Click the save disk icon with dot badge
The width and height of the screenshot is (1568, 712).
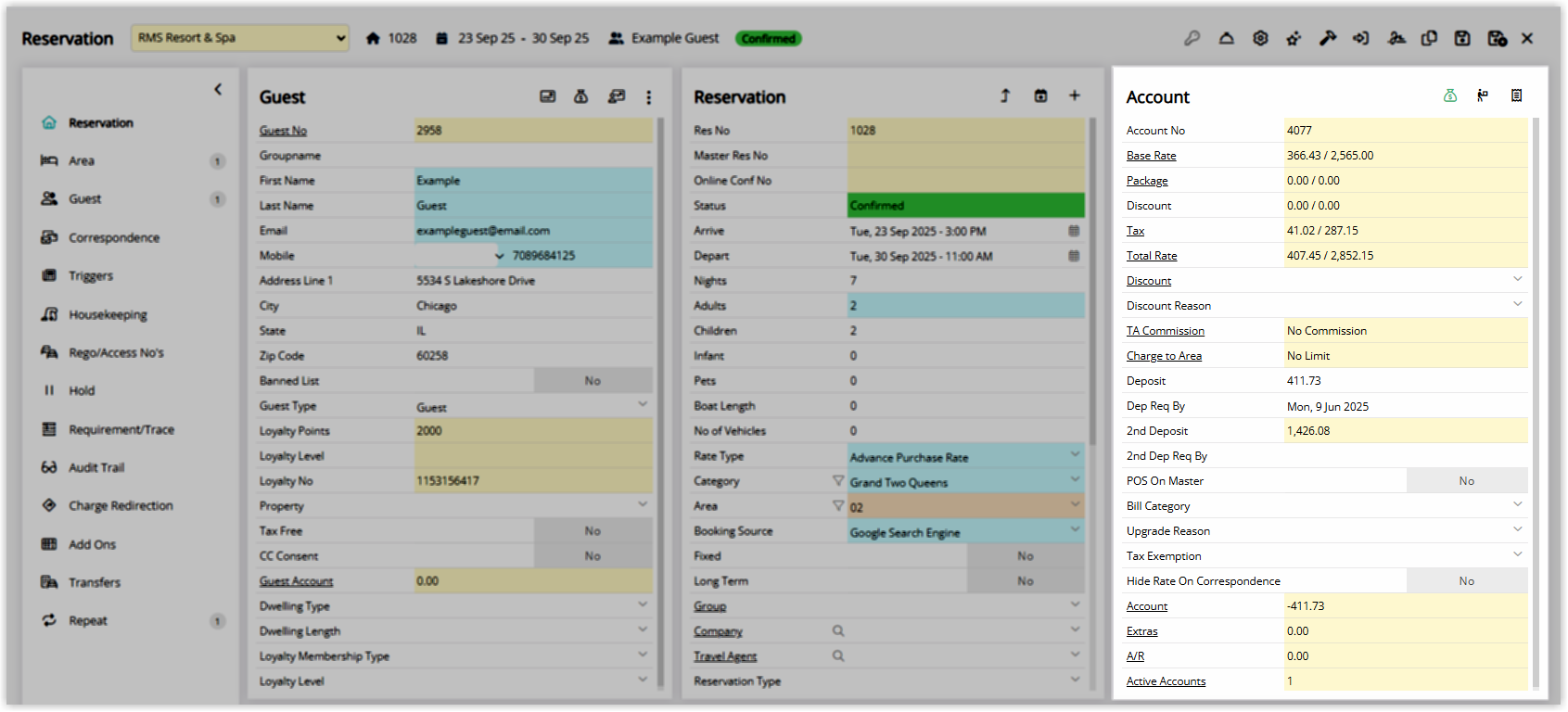(1497, 38)
